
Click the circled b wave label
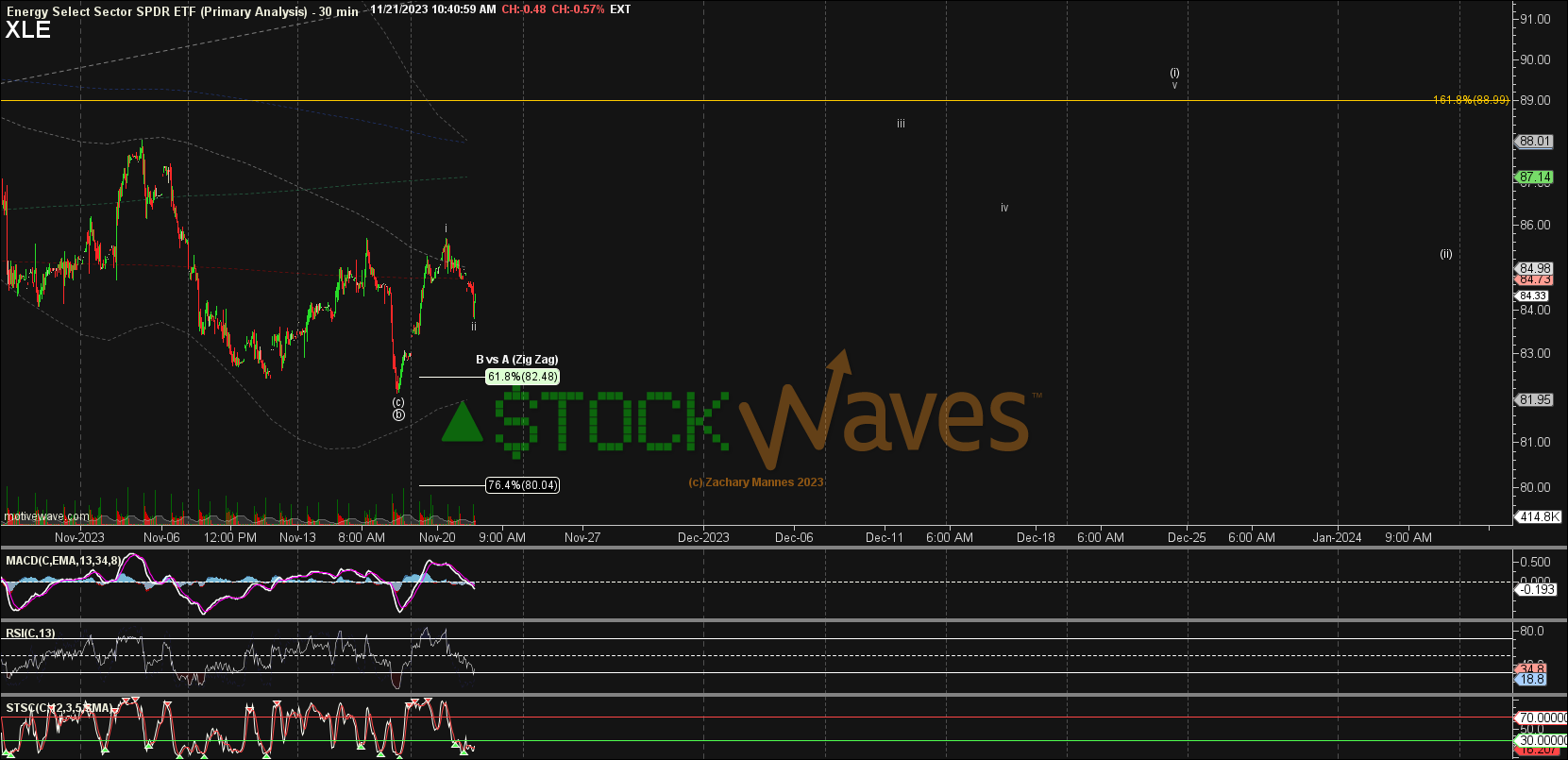398,414
